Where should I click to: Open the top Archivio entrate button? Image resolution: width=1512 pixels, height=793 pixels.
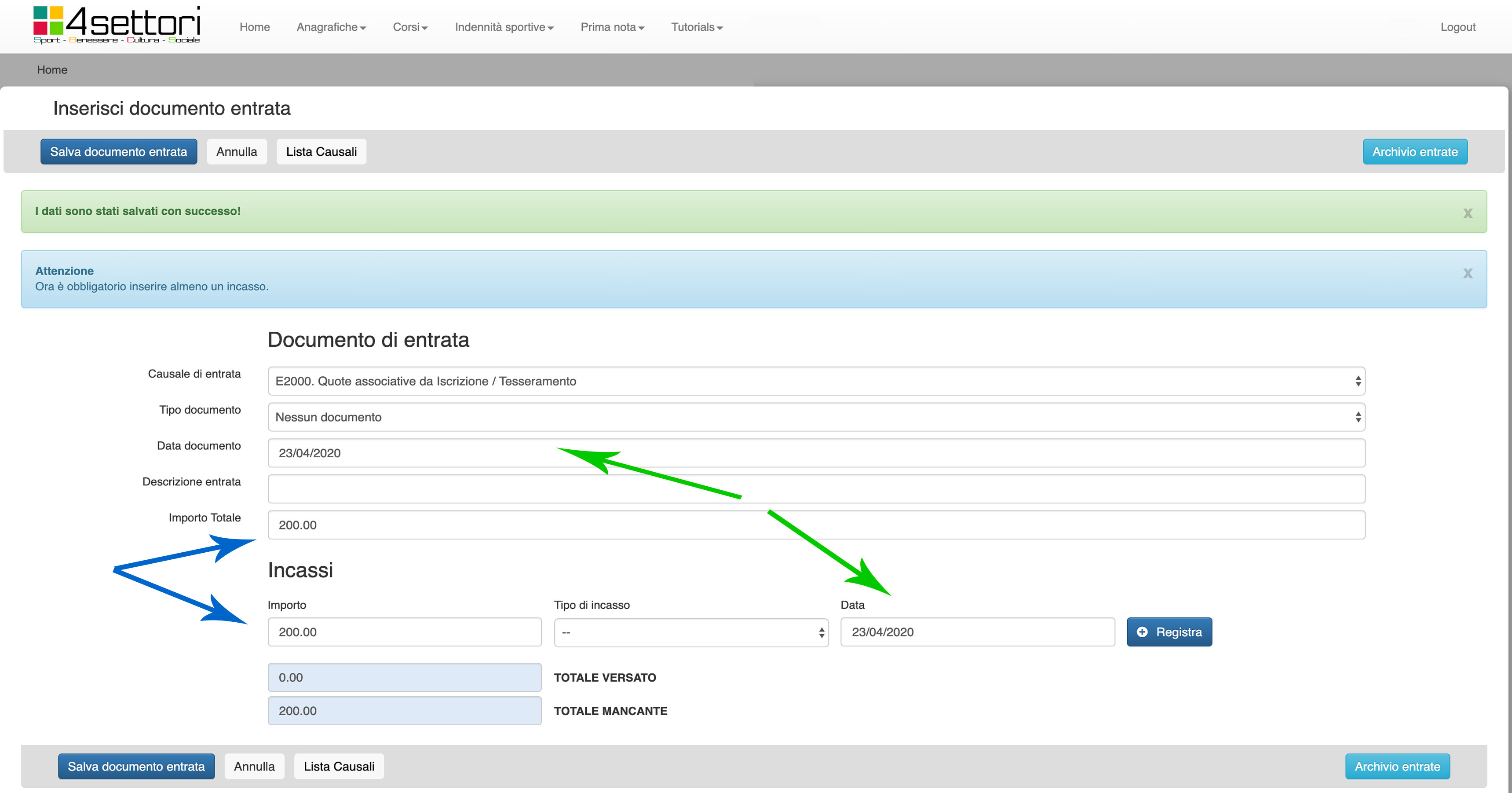(x=1414, y=151)
